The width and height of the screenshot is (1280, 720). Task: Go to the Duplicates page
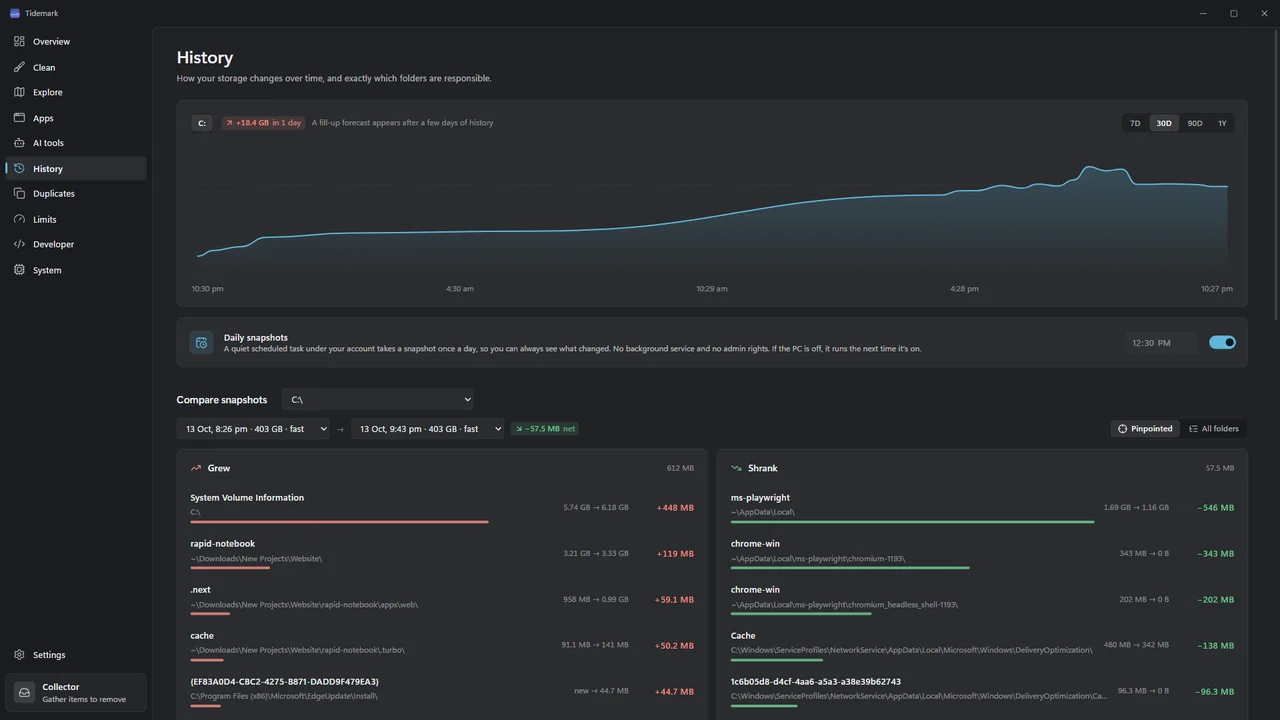(x=76, y=193)
